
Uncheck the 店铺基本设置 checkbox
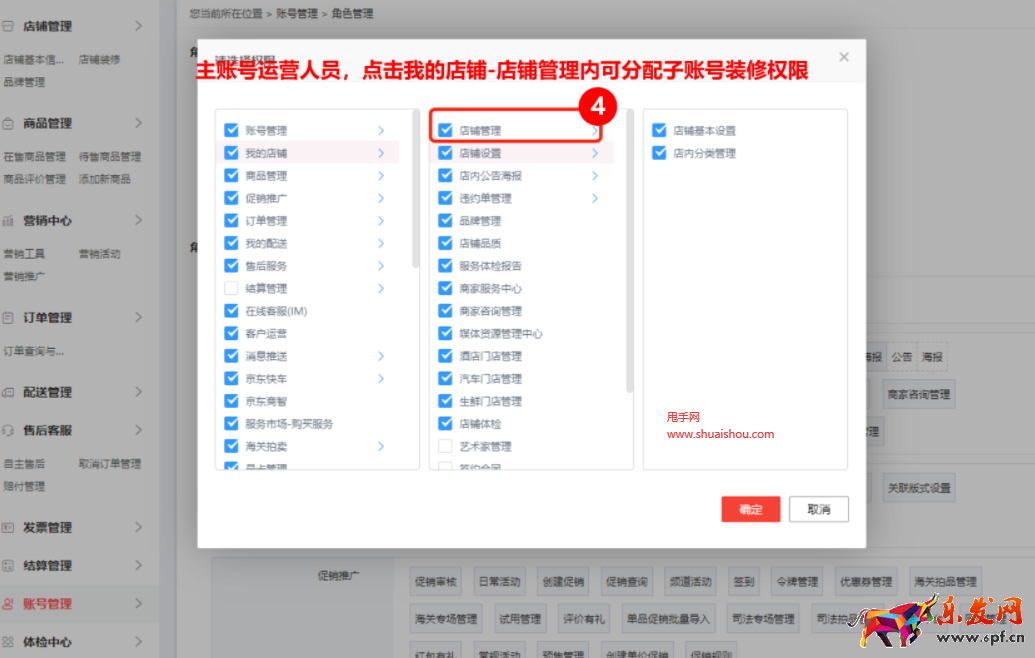659,130
